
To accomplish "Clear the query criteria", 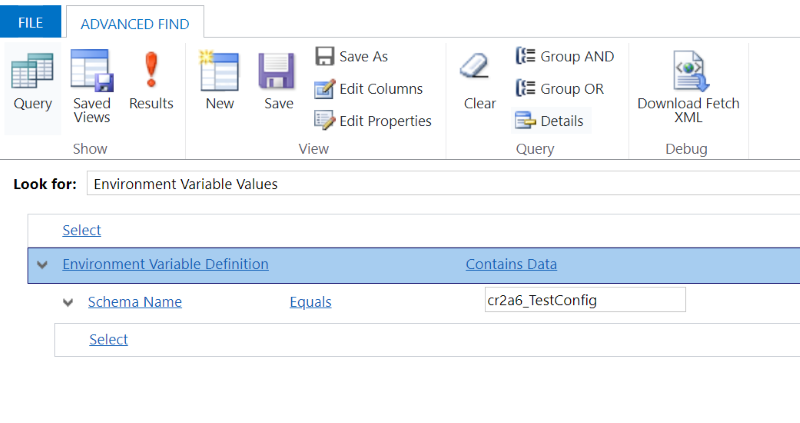I will click(x=479, y=82).
